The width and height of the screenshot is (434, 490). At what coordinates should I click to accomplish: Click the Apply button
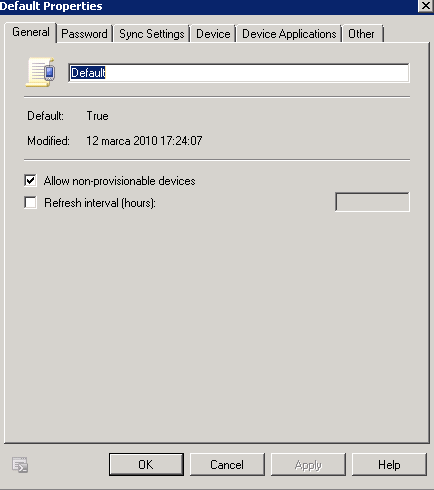308,464
